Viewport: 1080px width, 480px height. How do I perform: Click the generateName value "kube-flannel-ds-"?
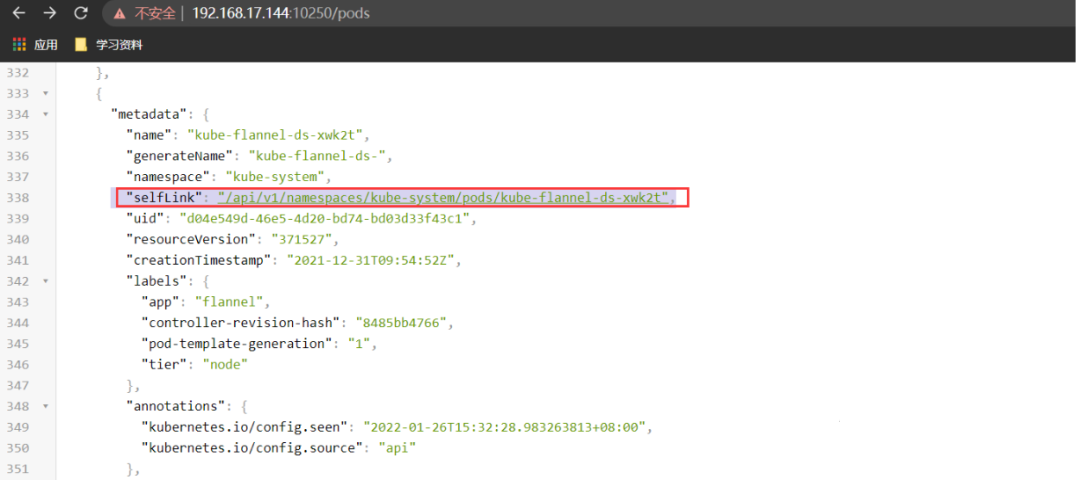(317, 156)
